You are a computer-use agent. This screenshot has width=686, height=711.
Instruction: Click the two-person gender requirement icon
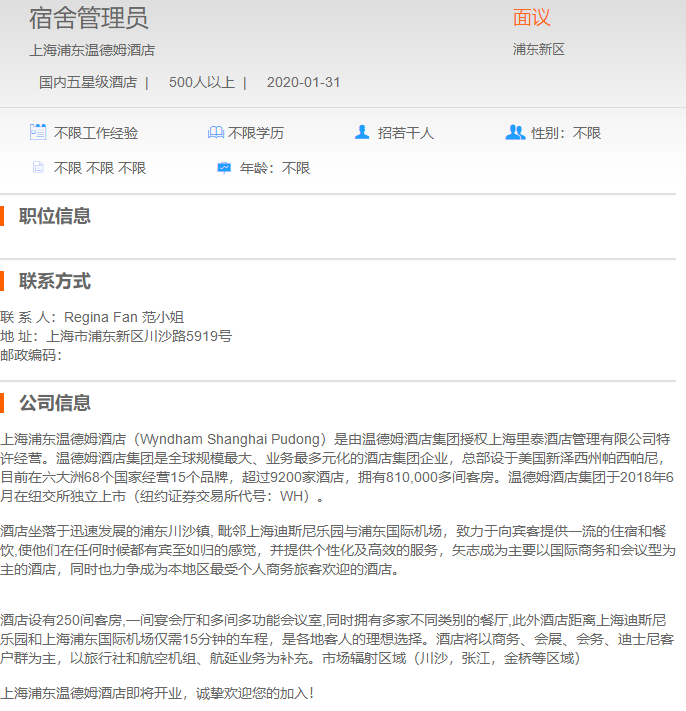tap(515, 132)
